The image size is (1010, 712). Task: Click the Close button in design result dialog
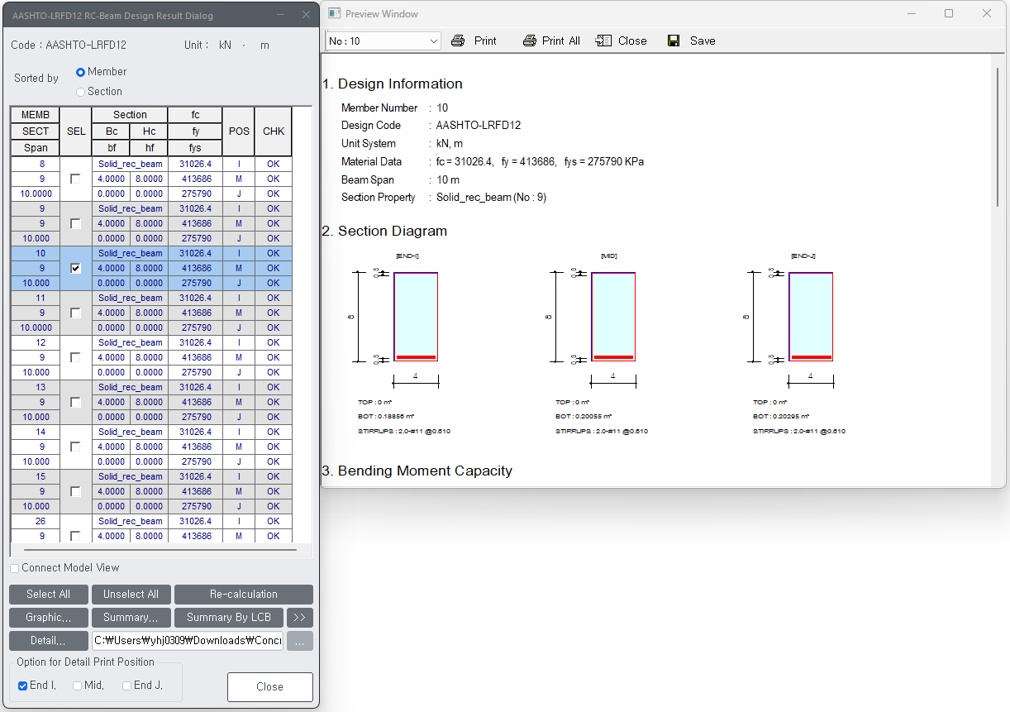[270, 687]
